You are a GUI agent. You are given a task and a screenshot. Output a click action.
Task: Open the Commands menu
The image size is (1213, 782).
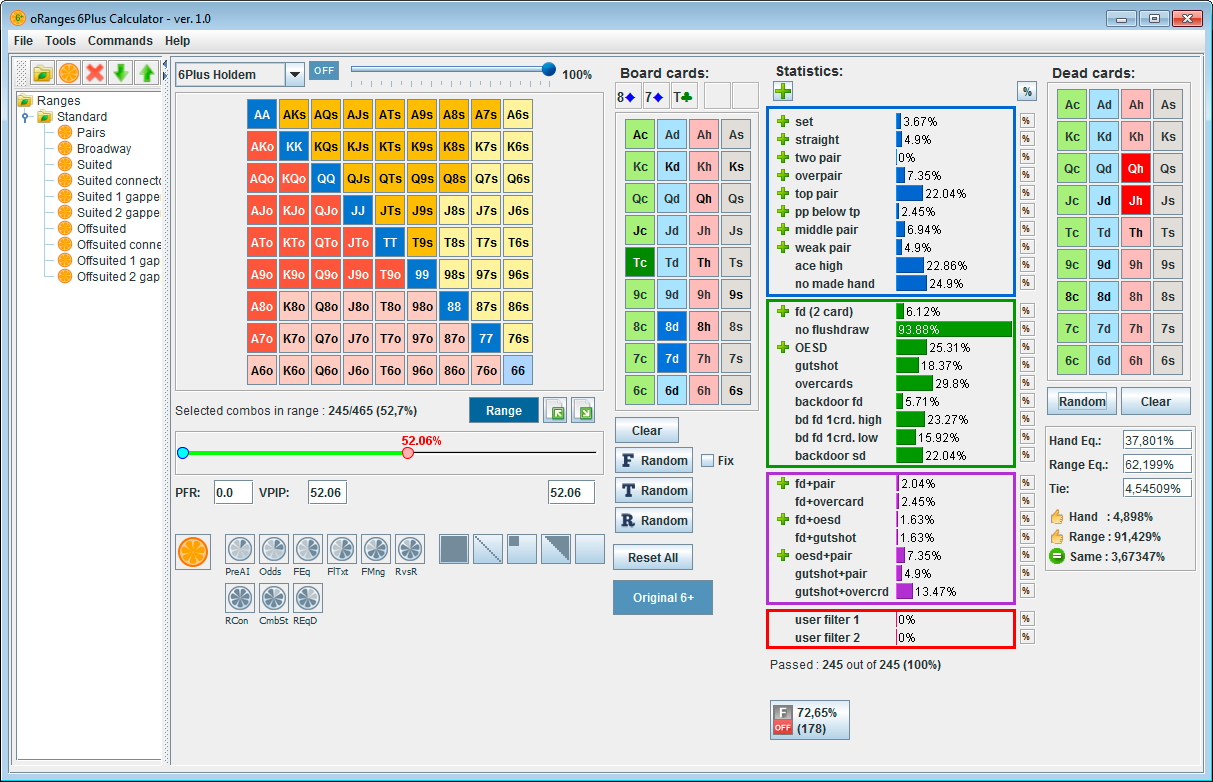click(120, 41)
